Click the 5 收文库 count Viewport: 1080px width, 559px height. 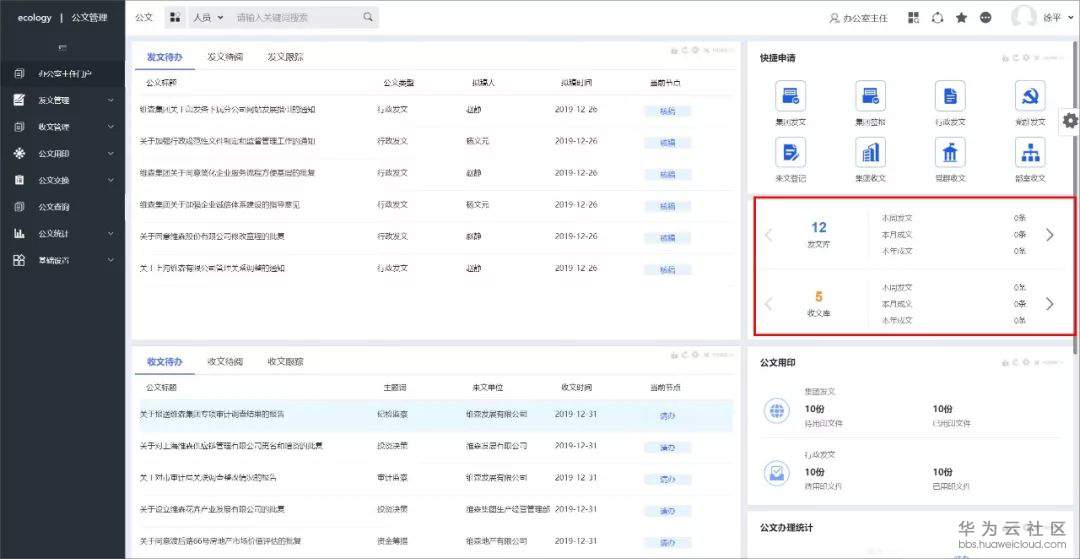[818, 297]
